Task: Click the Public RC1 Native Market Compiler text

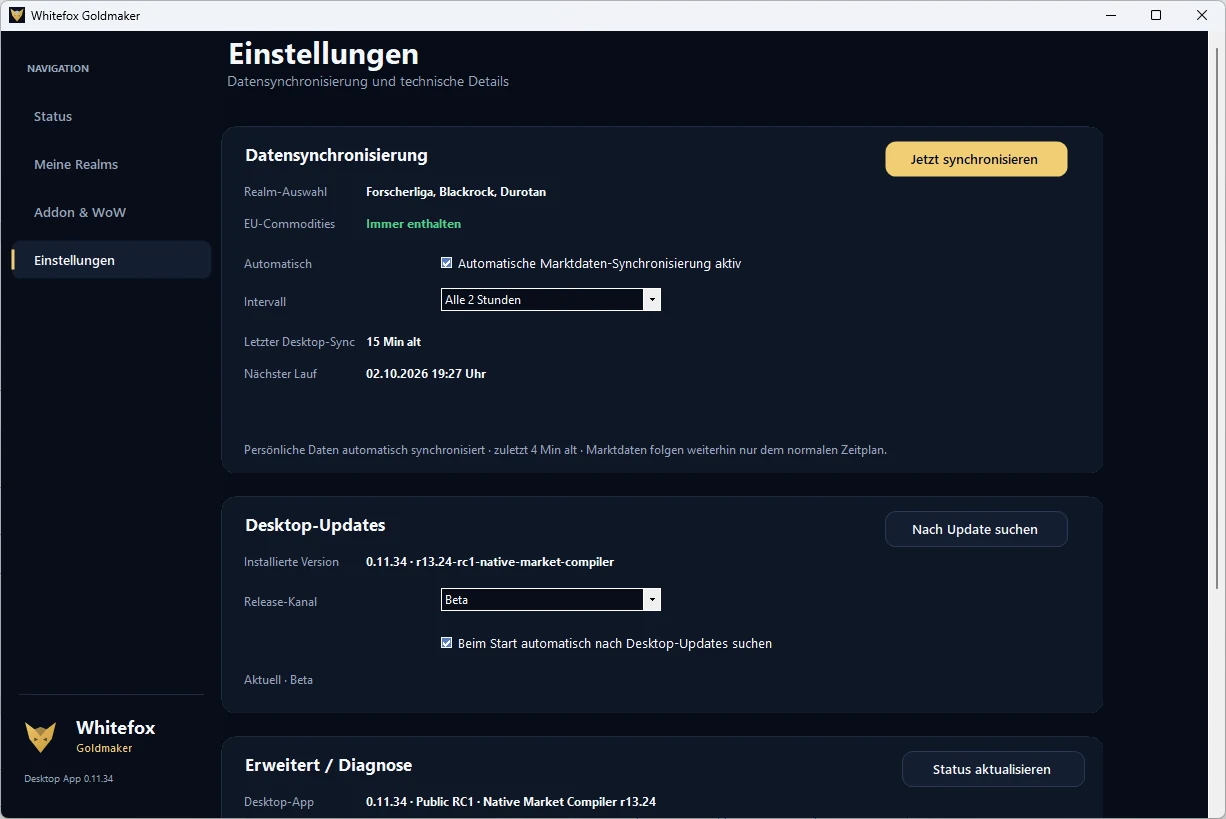Action: (x=511, y=802)
